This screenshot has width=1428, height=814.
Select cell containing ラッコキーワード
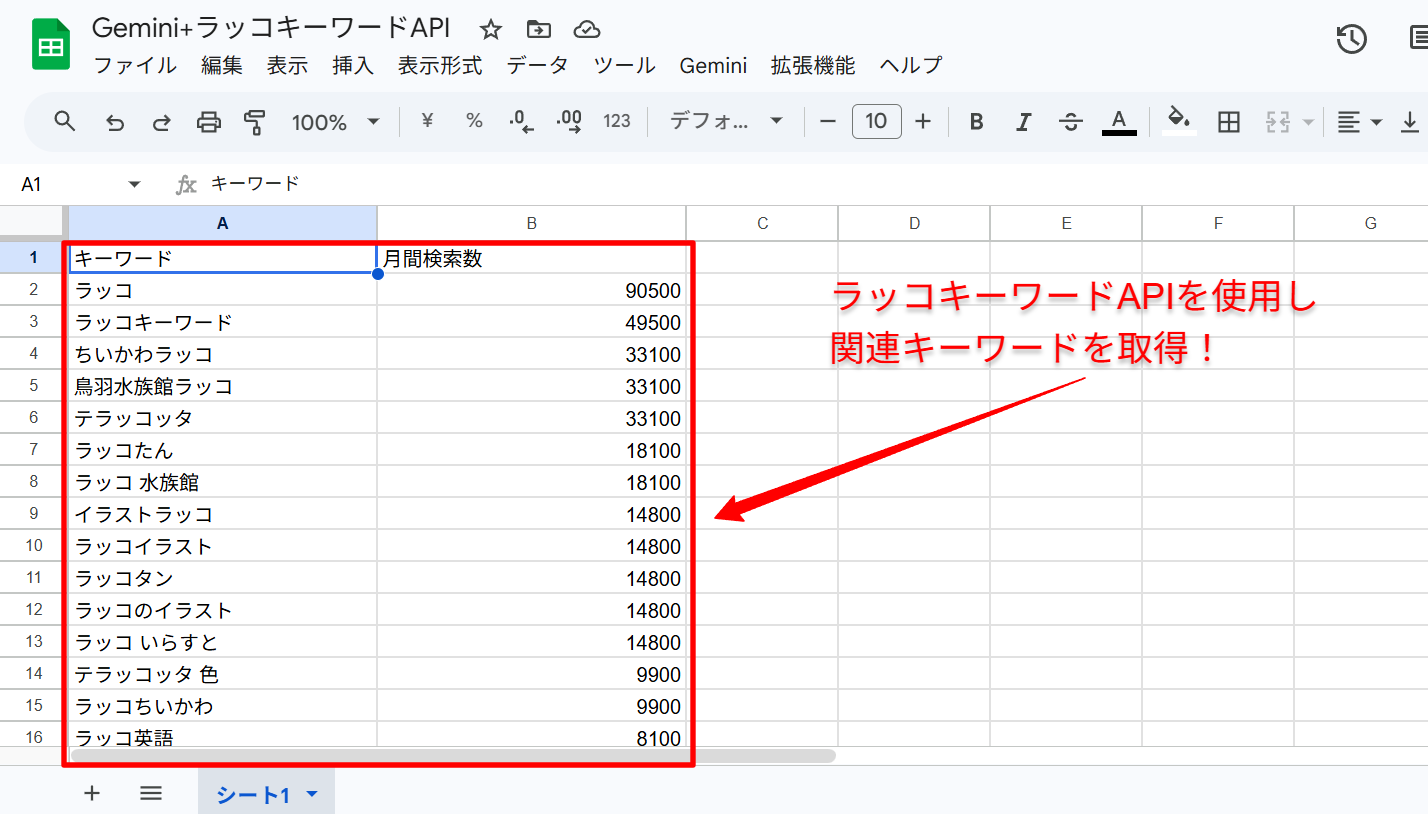223,322
